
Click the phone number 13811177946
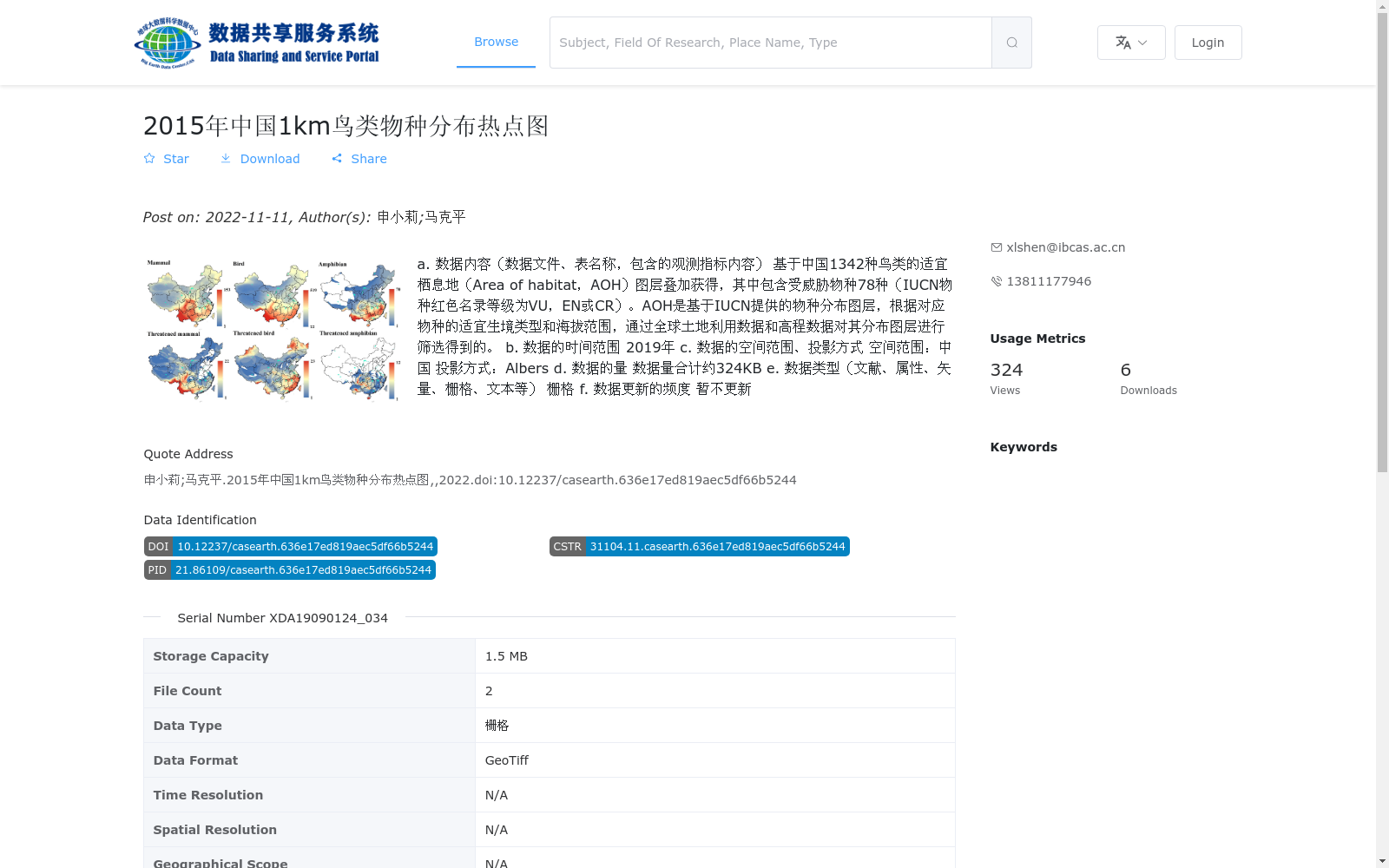[x=1049, y=281]
